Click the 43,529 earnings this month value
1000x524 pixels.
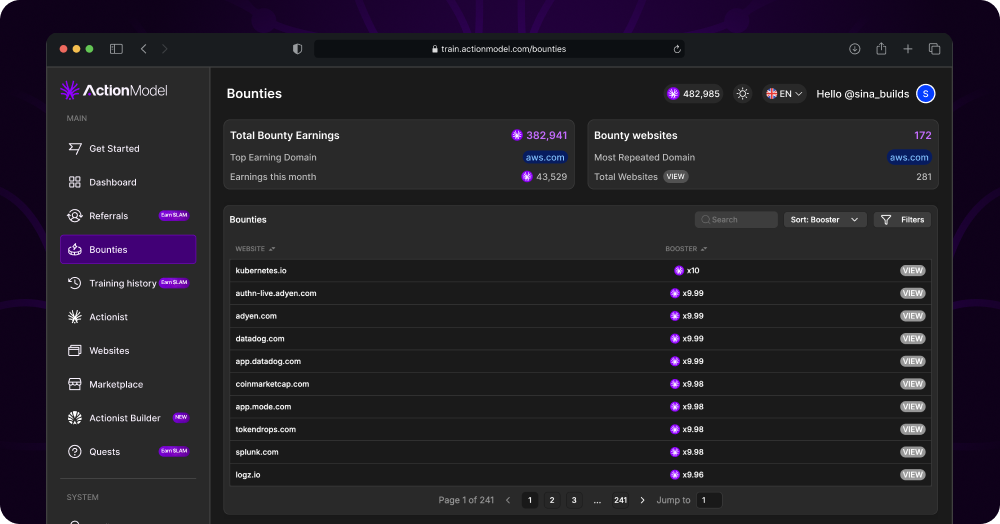tap(552, 177)
